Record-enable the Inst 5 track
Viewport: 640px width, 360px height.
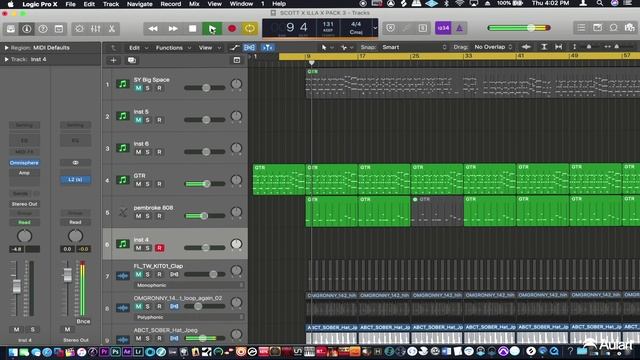coord(160,120)
